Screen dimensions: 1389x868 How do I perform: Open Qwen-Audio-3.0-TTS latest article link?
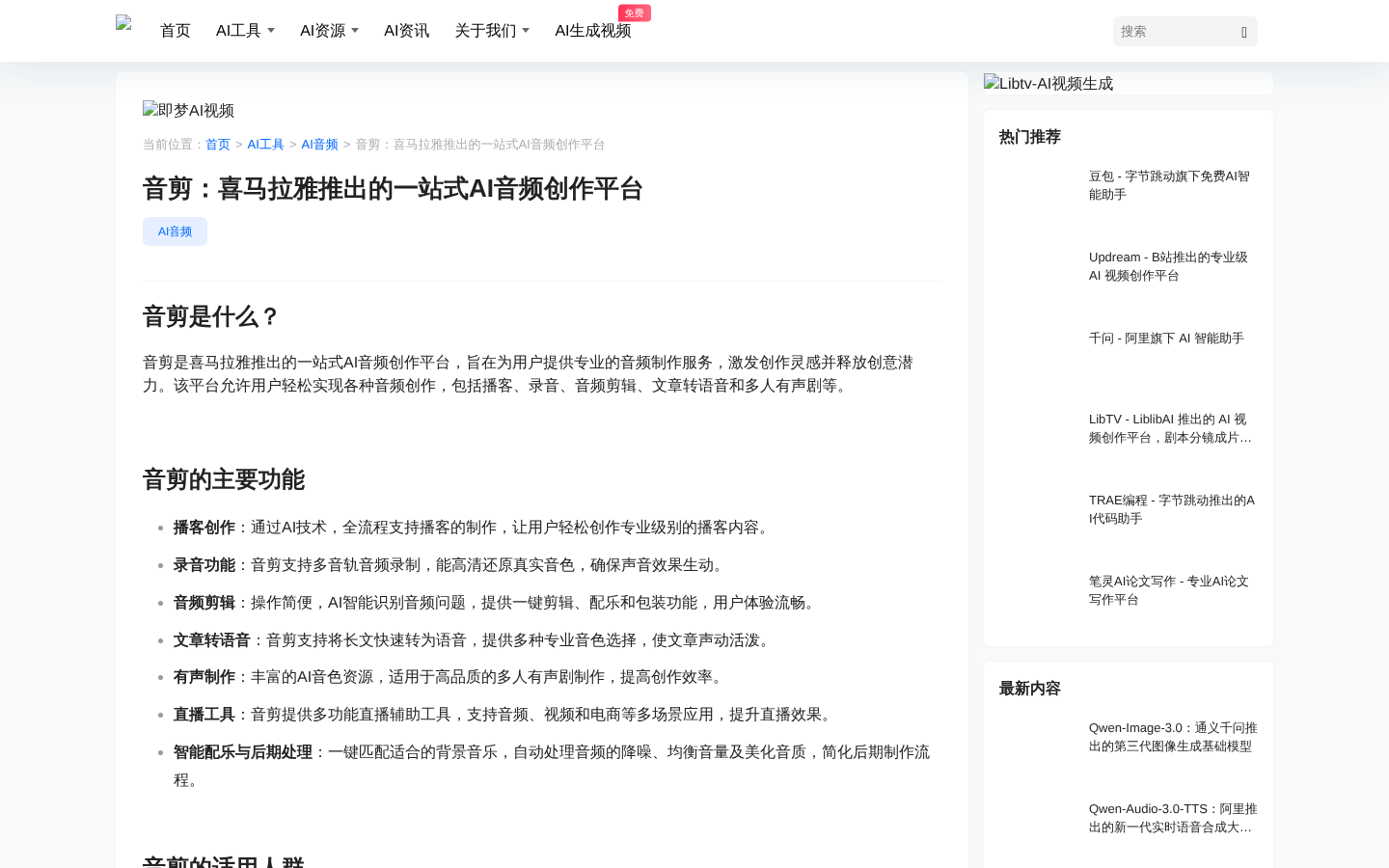coord(1173,818)
